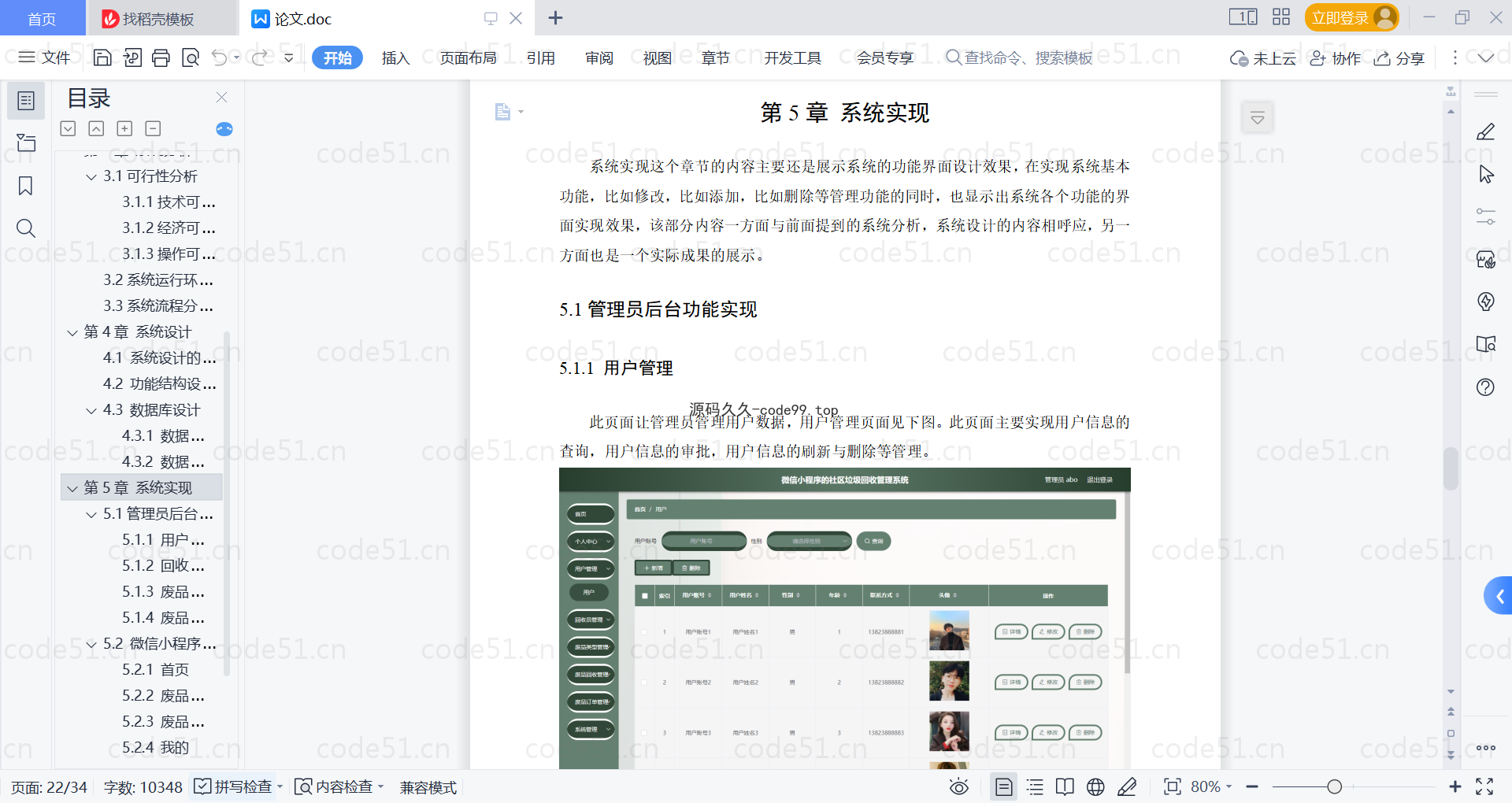1512x803 pixels.
Task: Click the fit page zoom icon
Action: click(x=1172, y=786)
